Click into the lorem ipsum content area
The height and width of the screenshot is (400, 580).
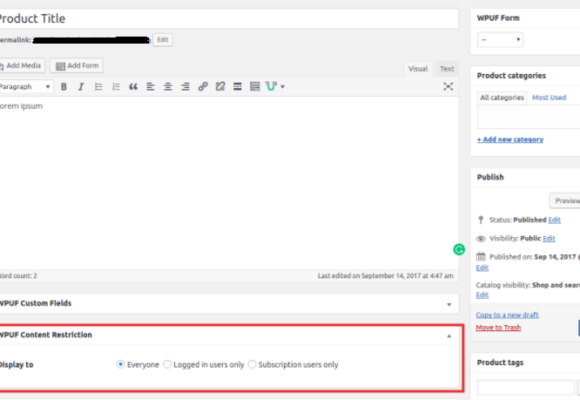(228, 183)
